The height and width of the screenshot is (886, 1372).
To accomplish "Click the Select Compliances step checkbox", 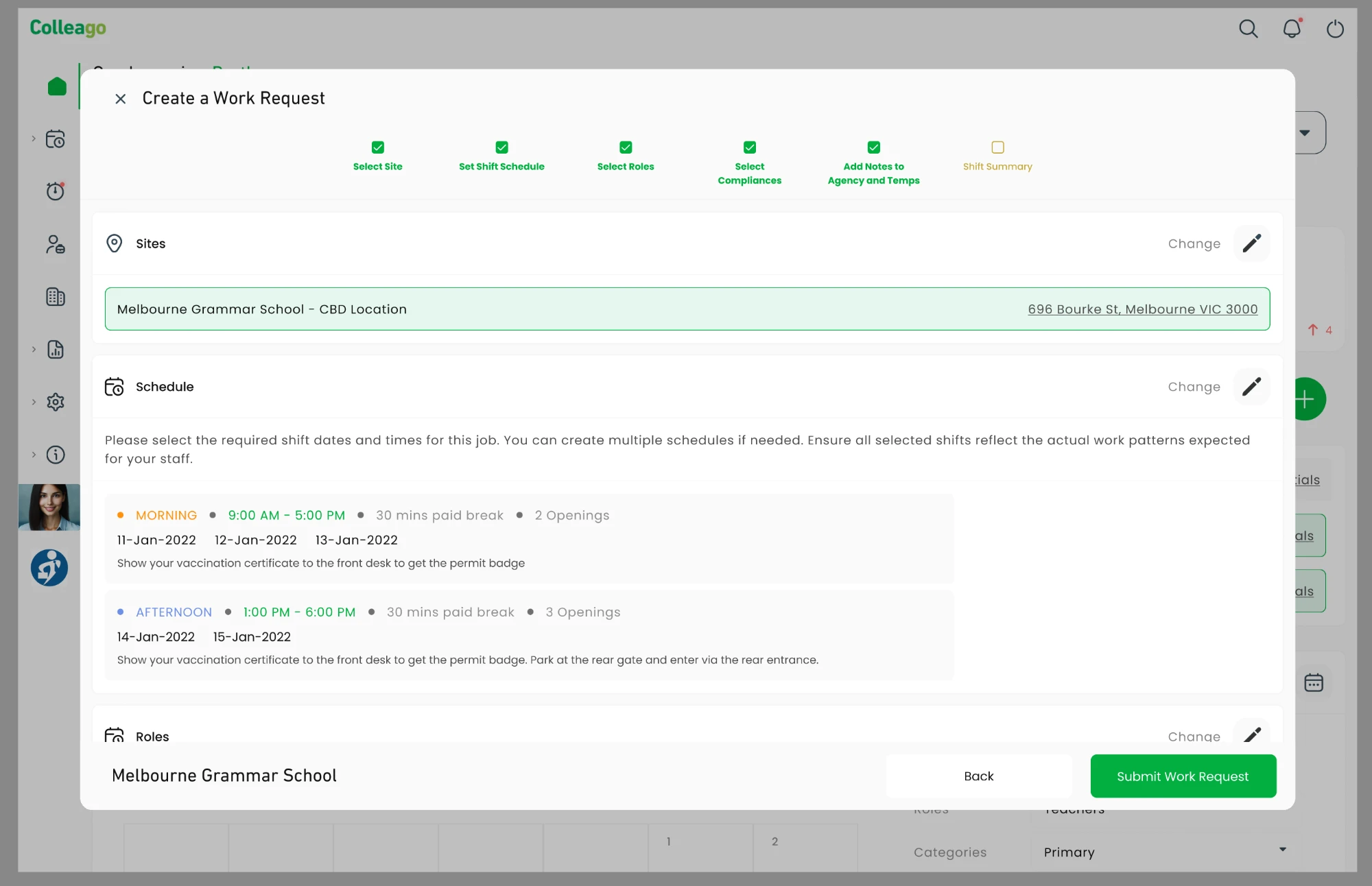I will (x=750, y=147).
